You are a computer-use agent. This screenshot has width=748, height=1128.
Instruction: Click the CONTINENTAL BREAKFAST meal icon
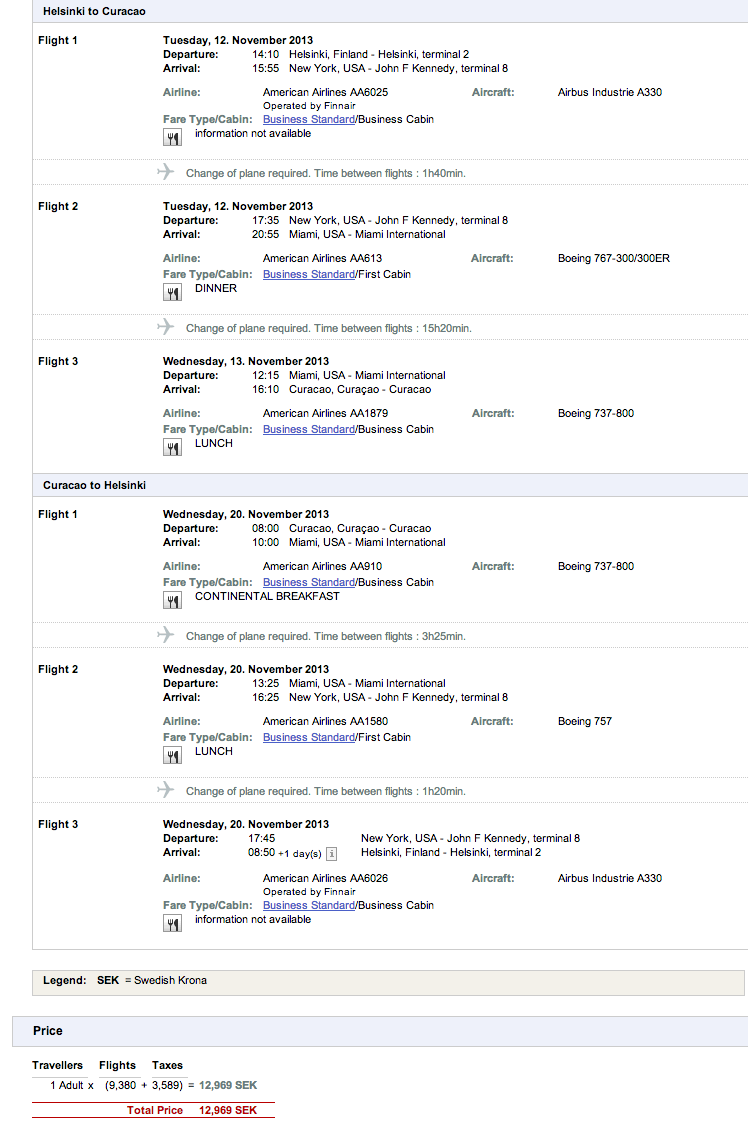pos(172,600)
